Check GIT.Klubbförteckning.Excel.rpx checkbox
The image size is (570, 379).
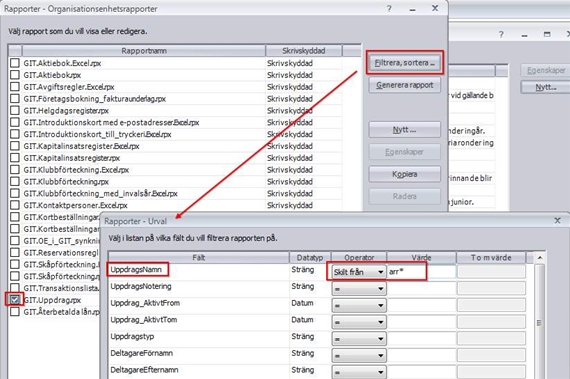point(15,169)
